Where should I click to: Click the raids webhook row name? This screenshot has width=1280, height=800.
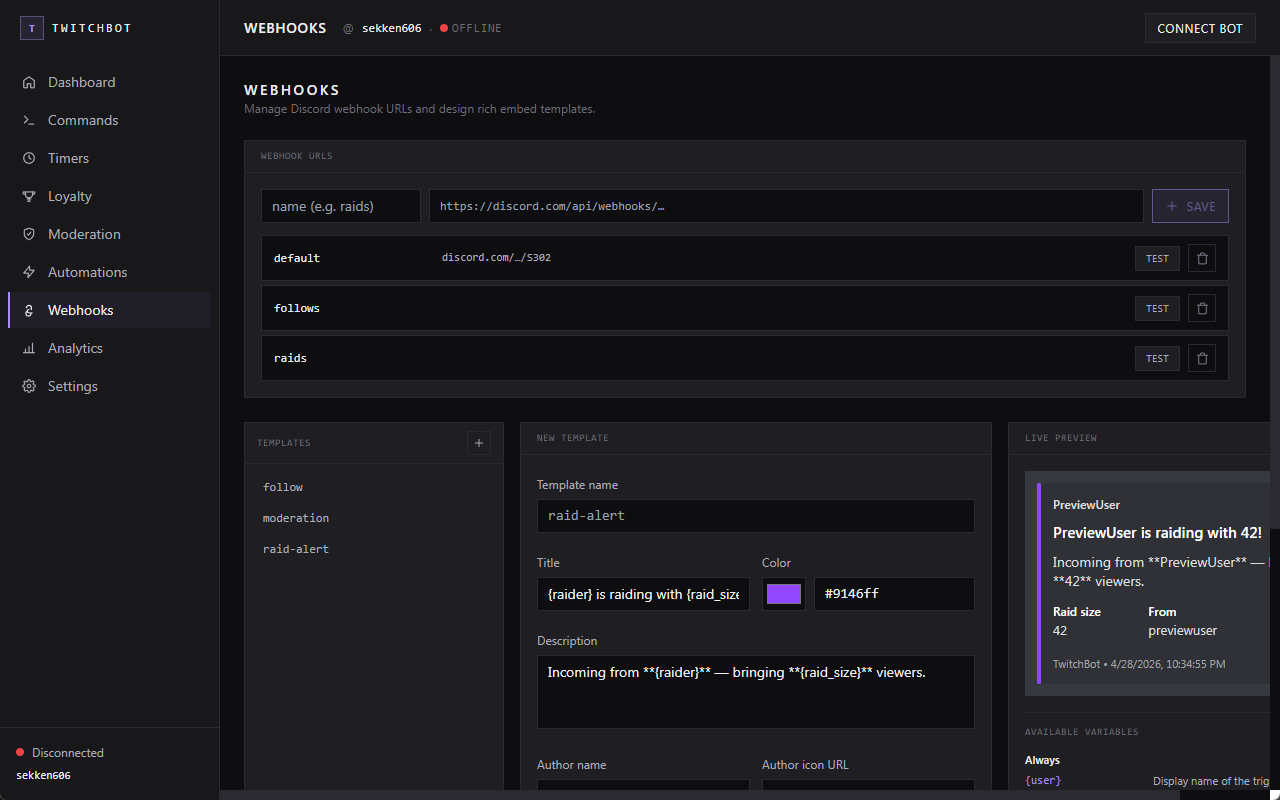click(x=290, y=358)
